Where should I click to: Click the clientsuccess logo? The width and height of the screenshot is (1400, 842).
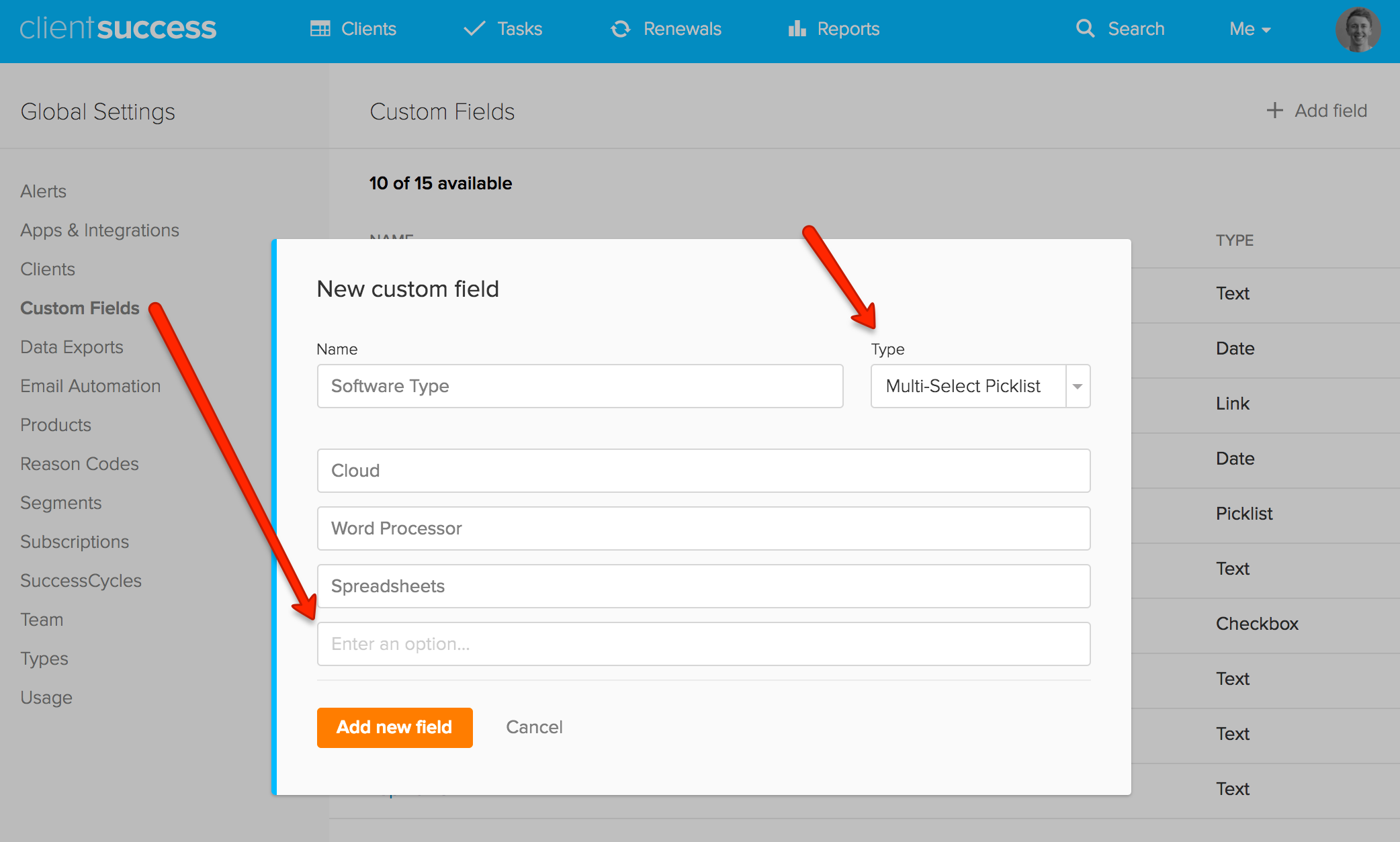point(118,28)
